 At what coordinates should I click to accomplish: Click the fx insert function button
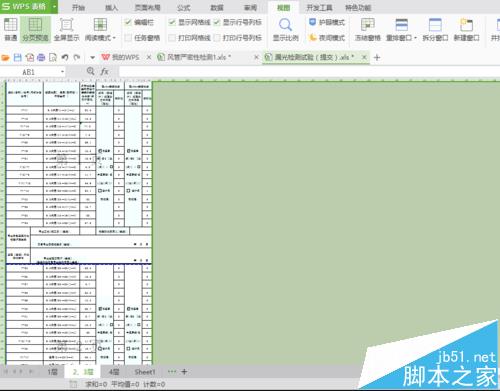105,71
